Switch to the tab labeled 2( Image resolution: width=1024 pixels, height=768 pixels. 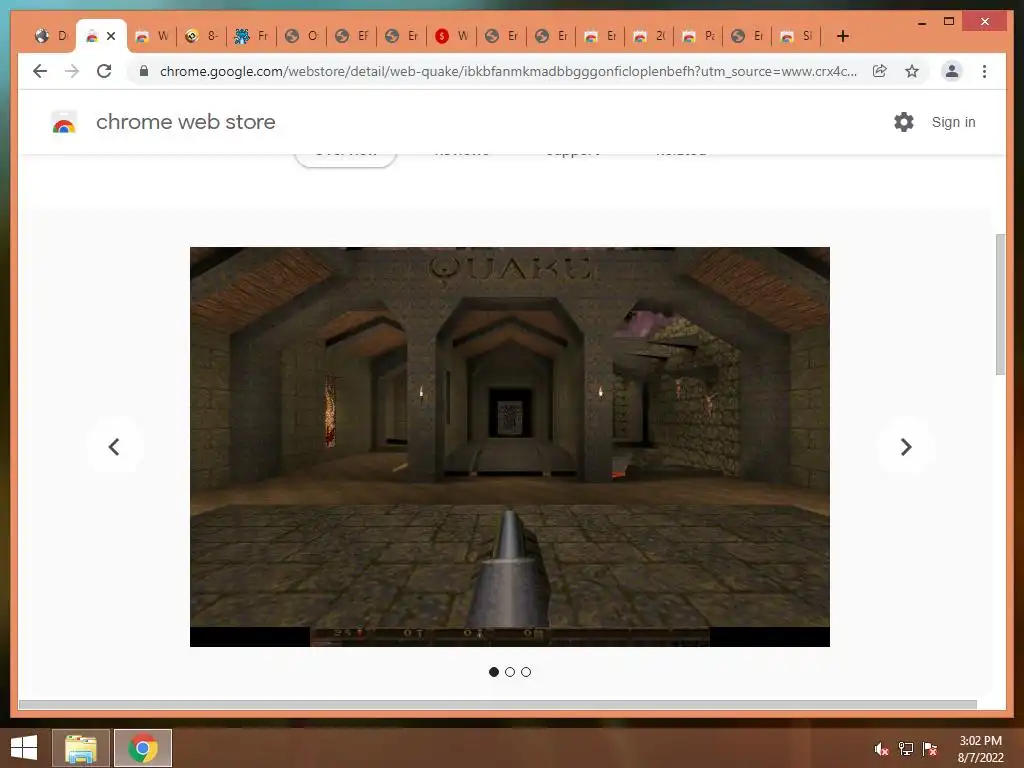coord(650,36)
